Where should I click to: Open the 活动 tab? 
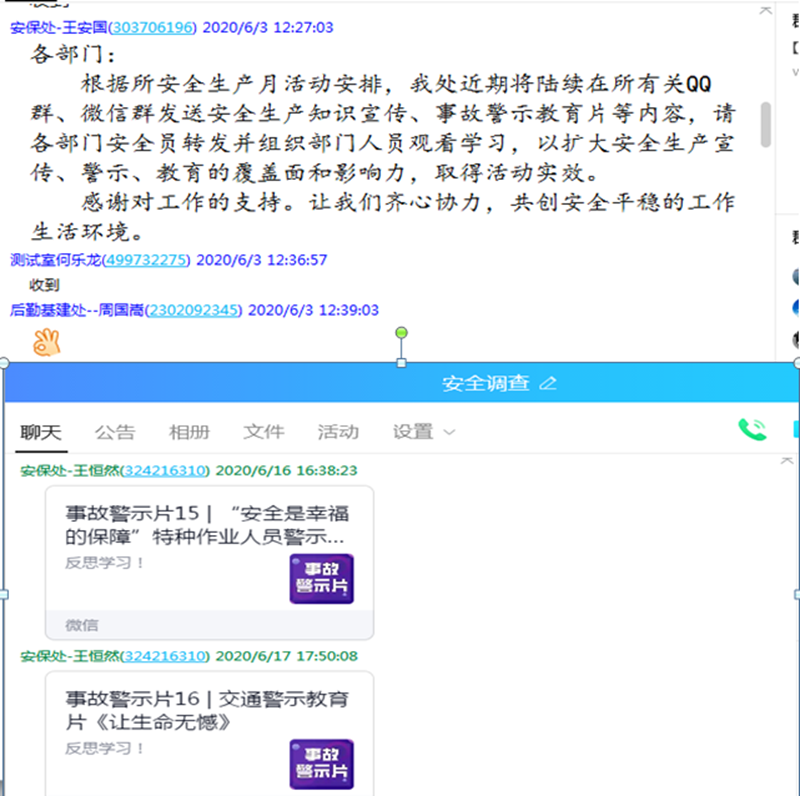click(338, 432)
